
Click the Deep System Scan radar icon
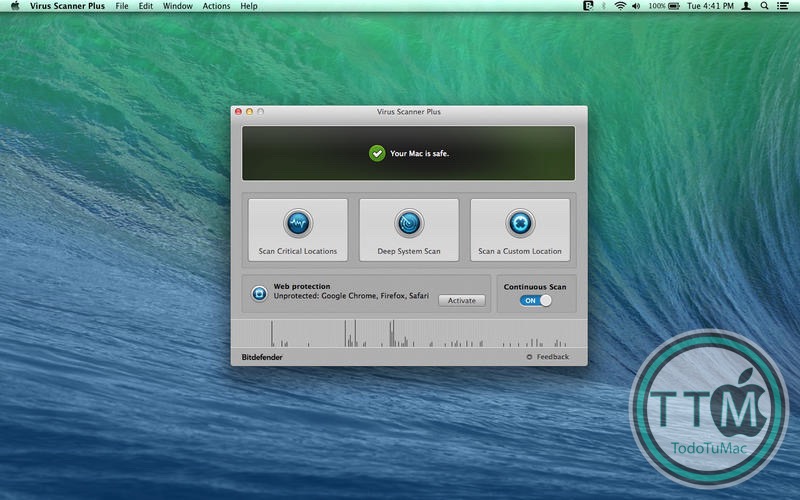[x=409, y=223]
